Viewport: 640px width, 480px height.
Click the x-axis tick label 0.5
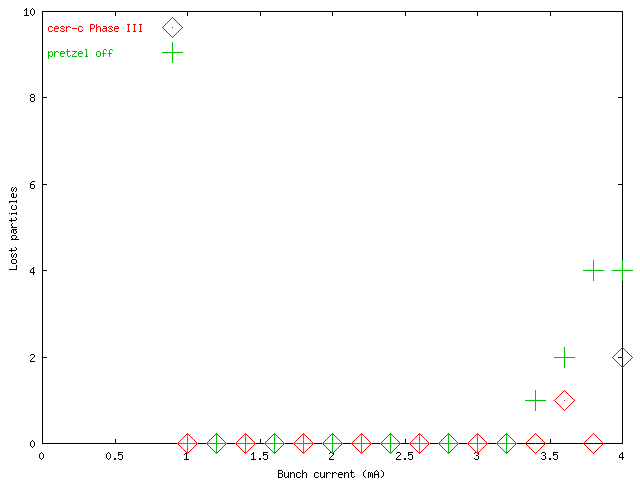(114, 456)
